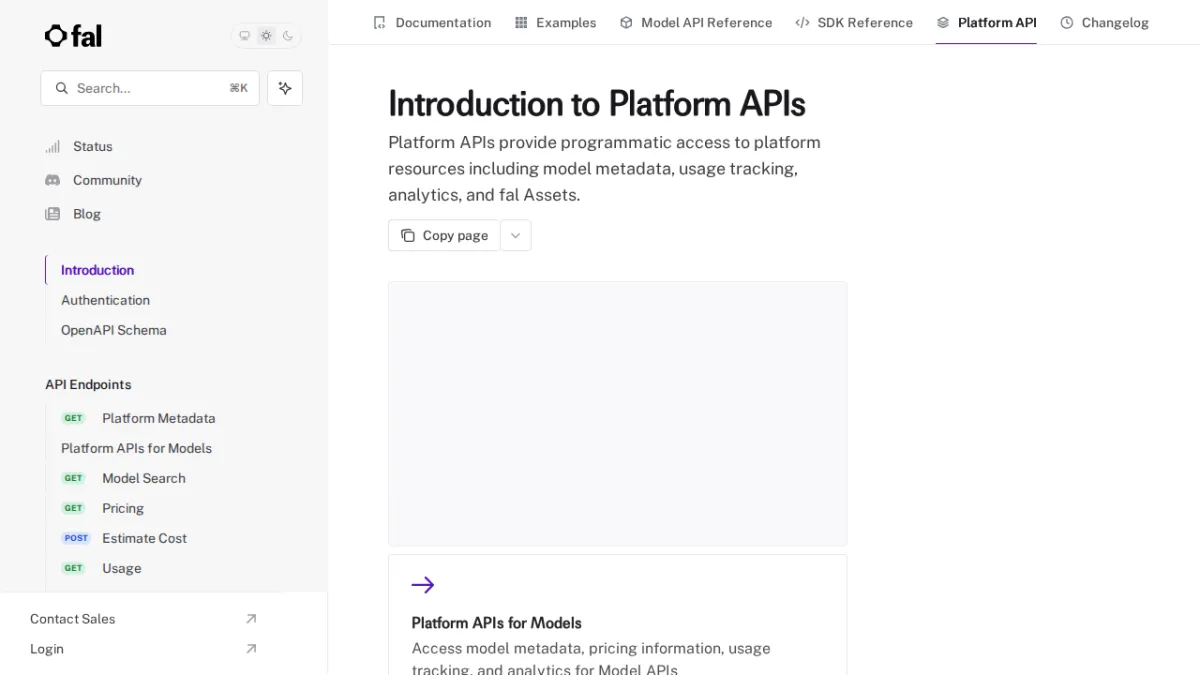This screenshot has width=1200, height=675.
Task: Expand the Copy page dropdown chevron
Action: click(x=515, y=235)
